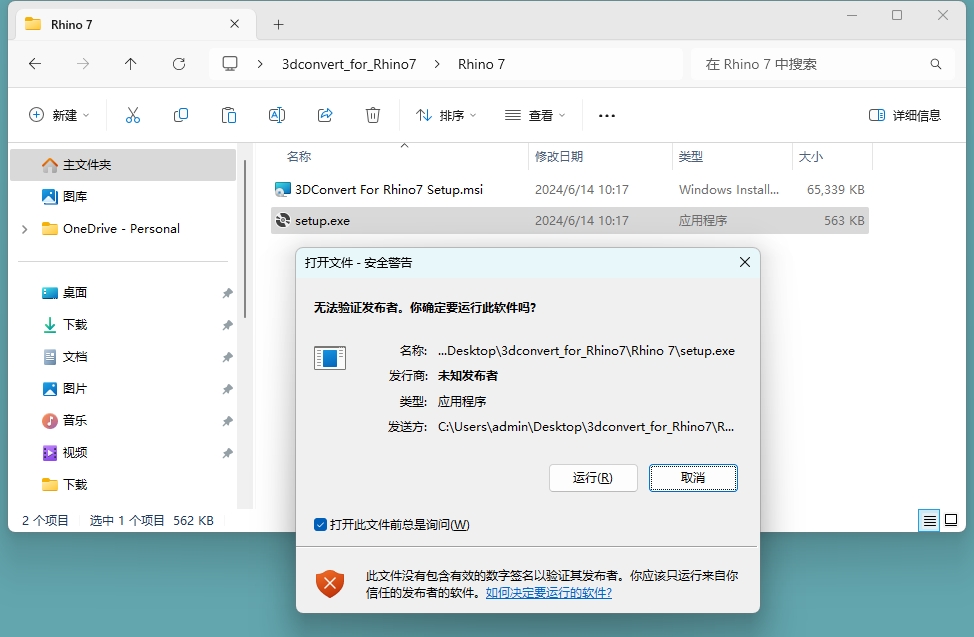This screenshot has width=974, height=637.
Task: Click the Rename icon in toolbar
Action: 276,115
